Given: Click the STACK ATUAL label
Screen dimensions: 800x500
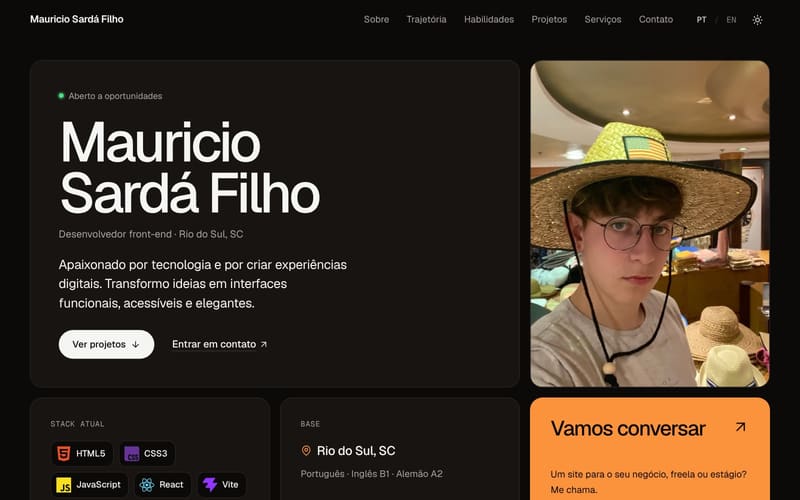Looking at the screenshot, I should (78, 424).
